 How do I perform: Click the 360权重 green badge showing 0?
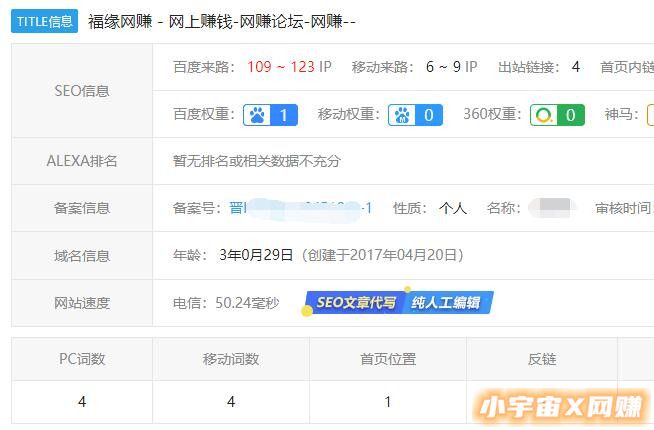pos(557,115)
